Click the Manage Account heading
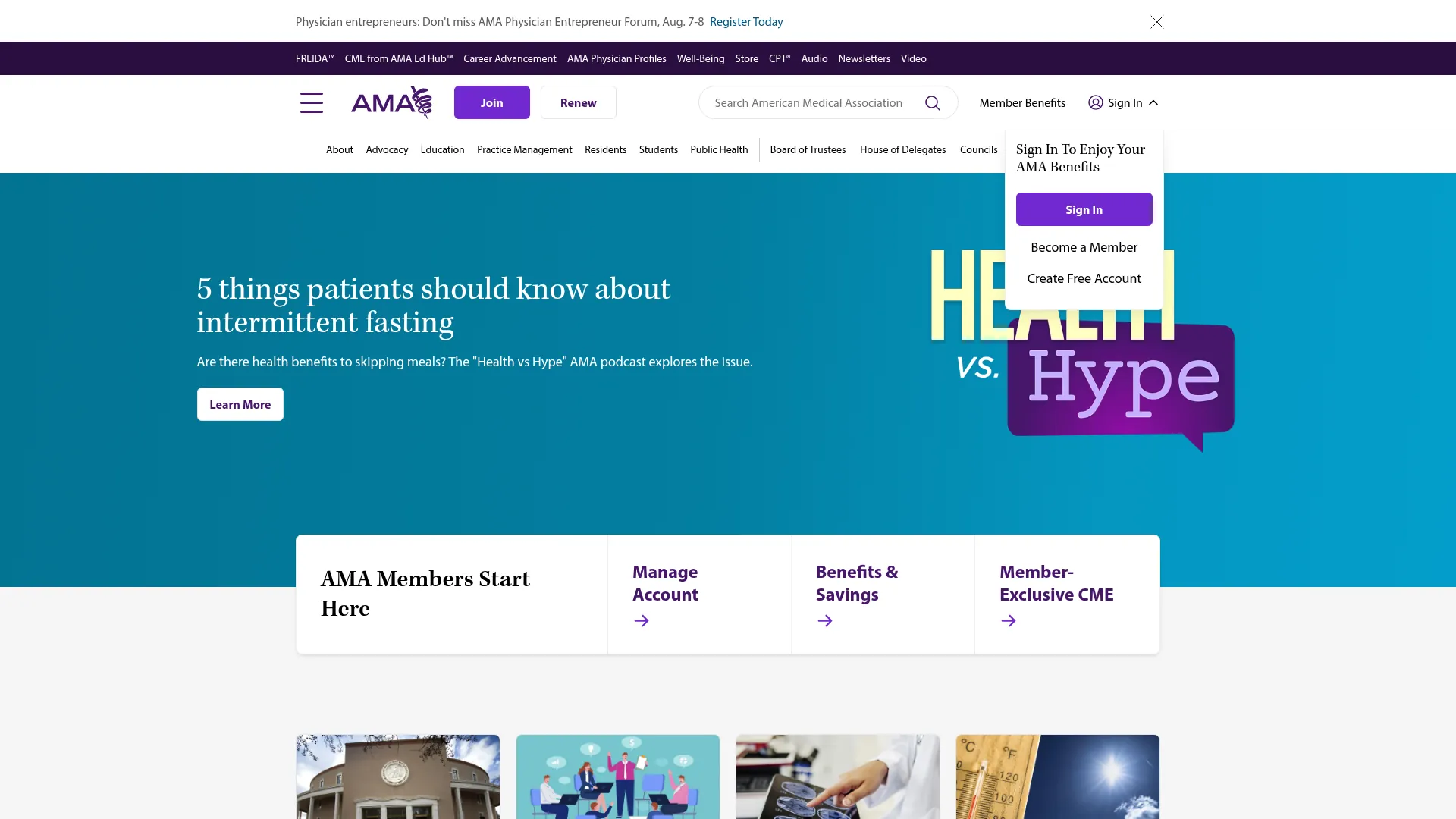 [x=665, y=583]
